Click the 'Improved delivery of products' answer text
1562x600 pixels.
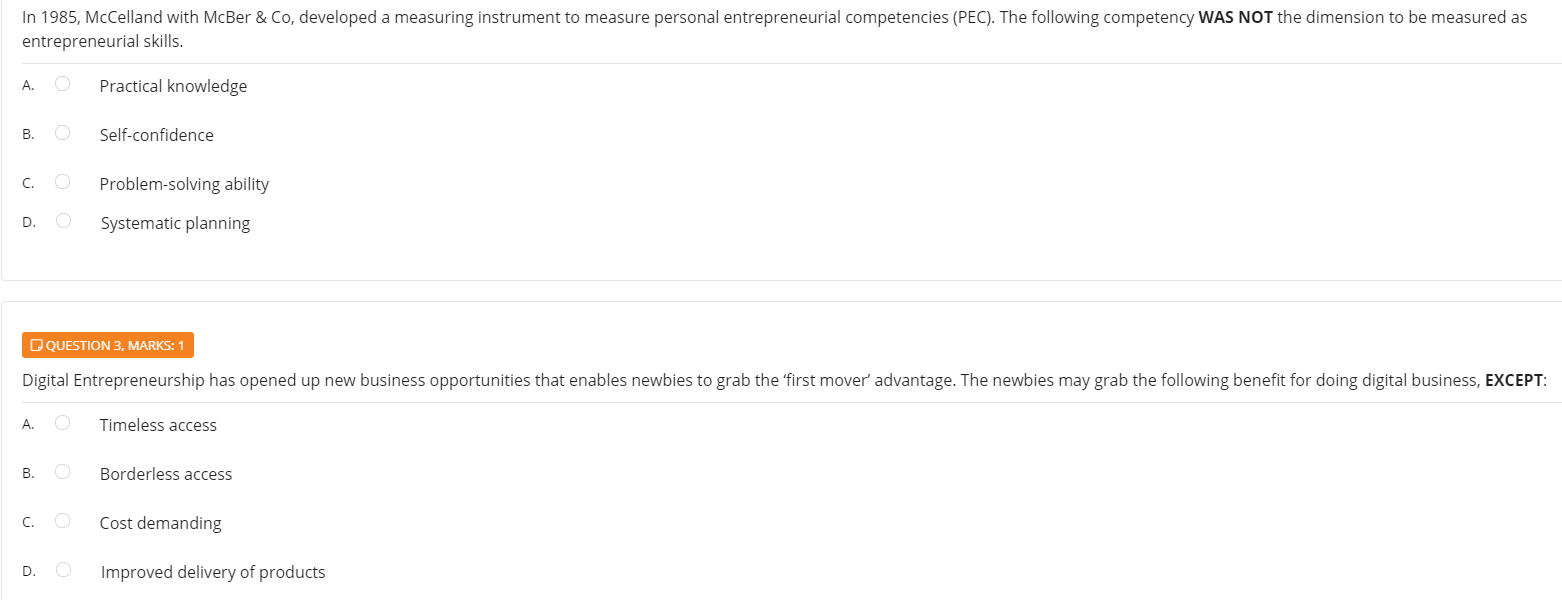(x=213, y=572)
